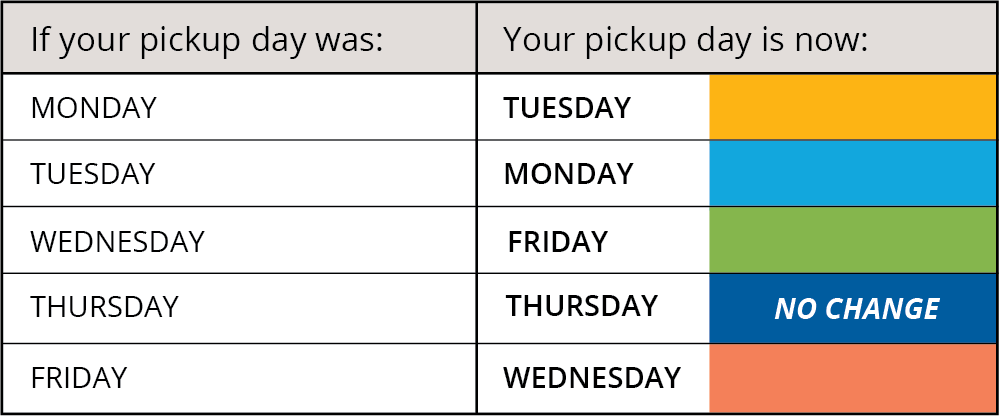Click the NO CHANGE dark blue block

click(x=852, y=308)
